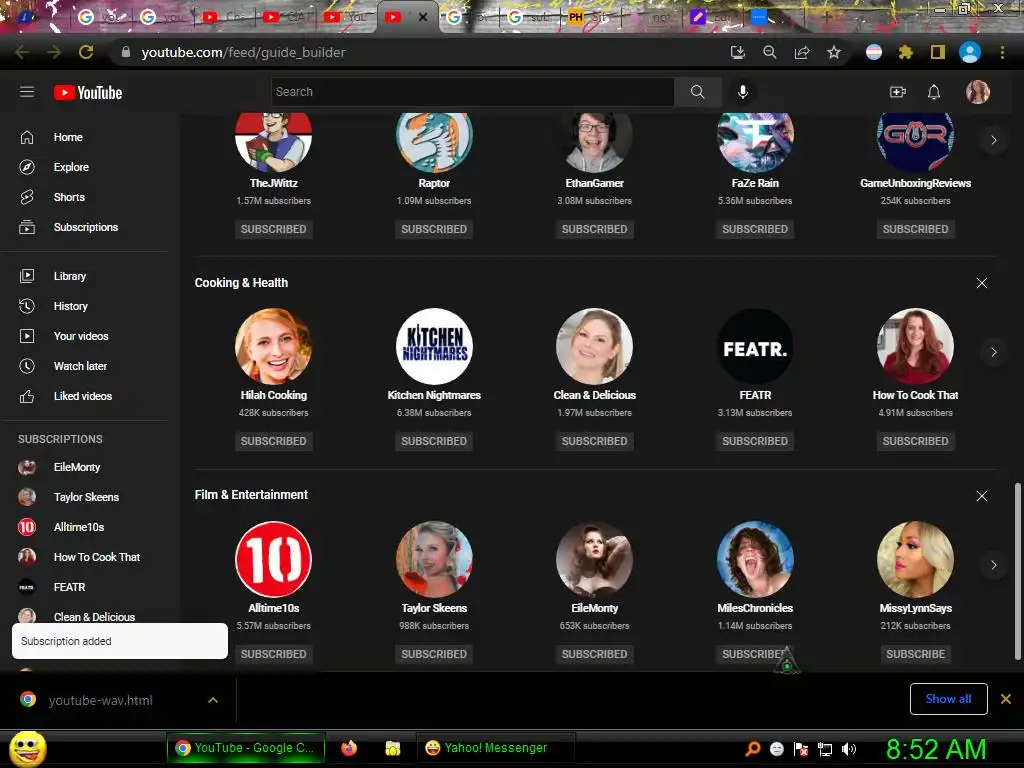Go back with the browser arrow

(x=22, y=52)
